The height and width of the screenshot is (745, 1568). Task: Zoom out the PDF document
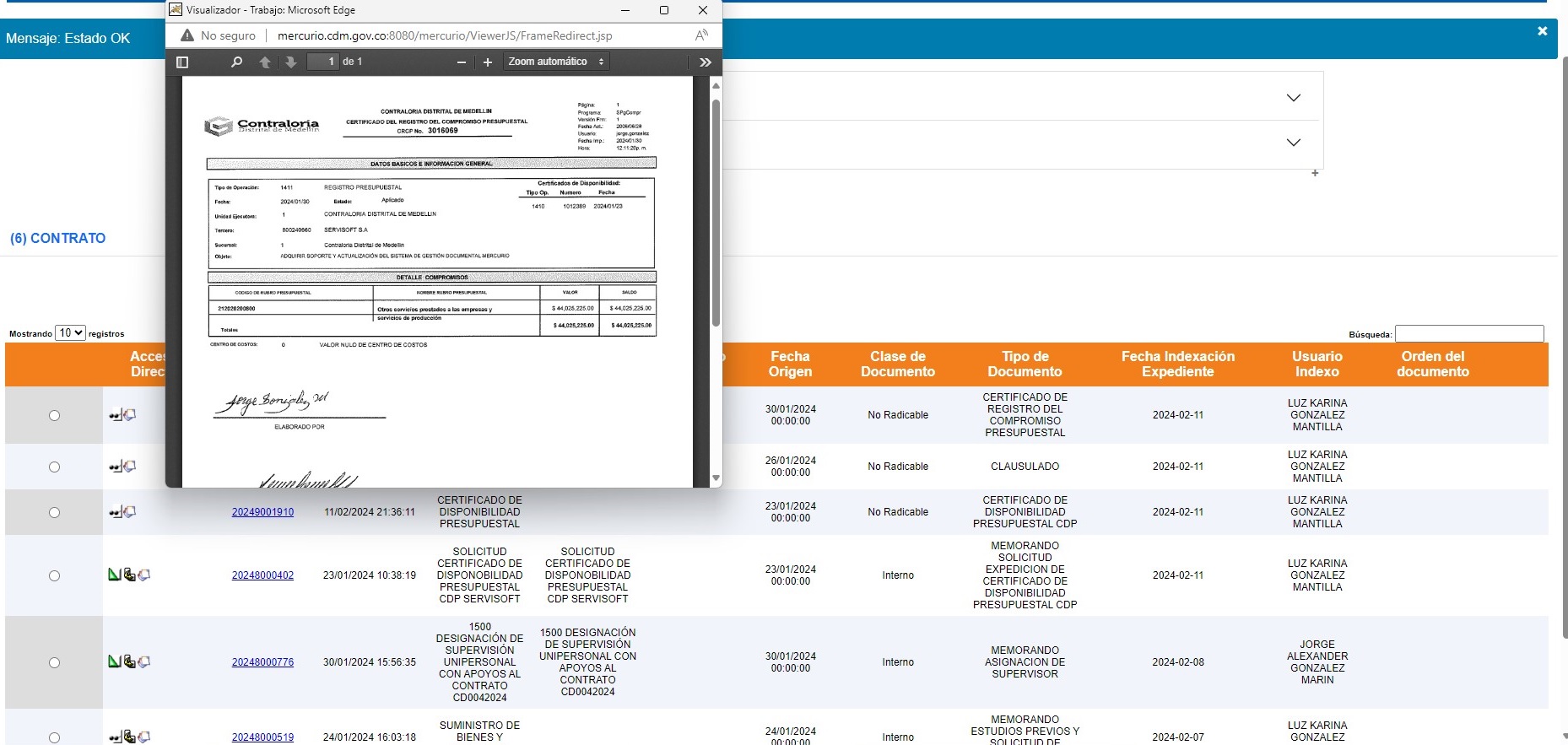tap(461, 62)
